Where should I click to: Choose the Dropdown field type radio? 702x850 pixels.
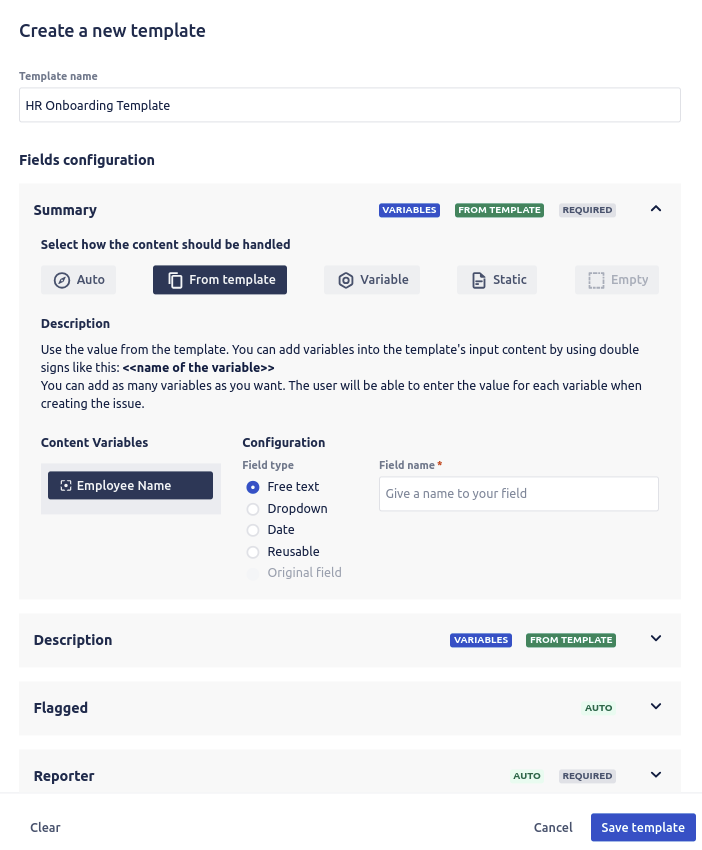pos(253,509)
